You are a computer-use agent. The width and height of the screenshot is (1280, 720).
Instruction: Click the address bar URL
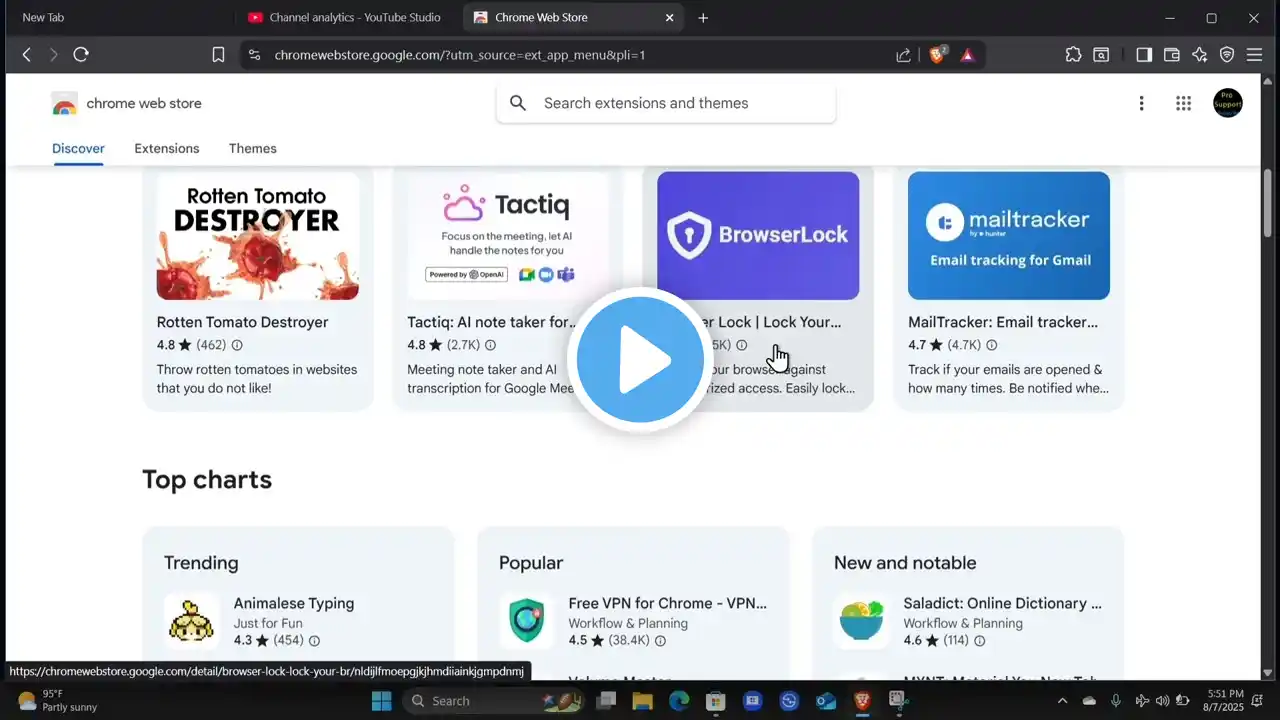(x=460, y=55)
